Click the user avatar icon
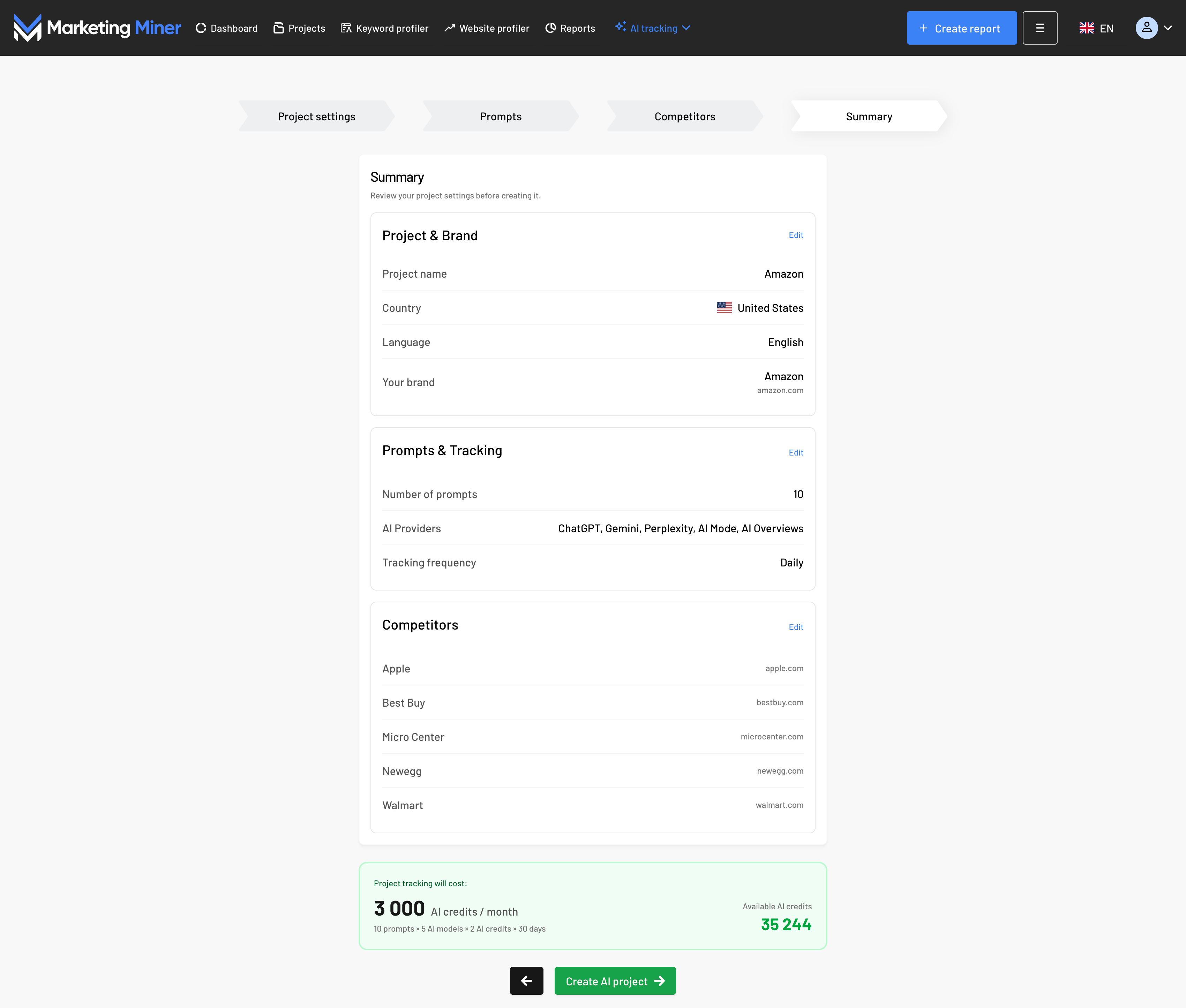The width and height of the screenshot is (1186, 1008). click(1146, 28)
